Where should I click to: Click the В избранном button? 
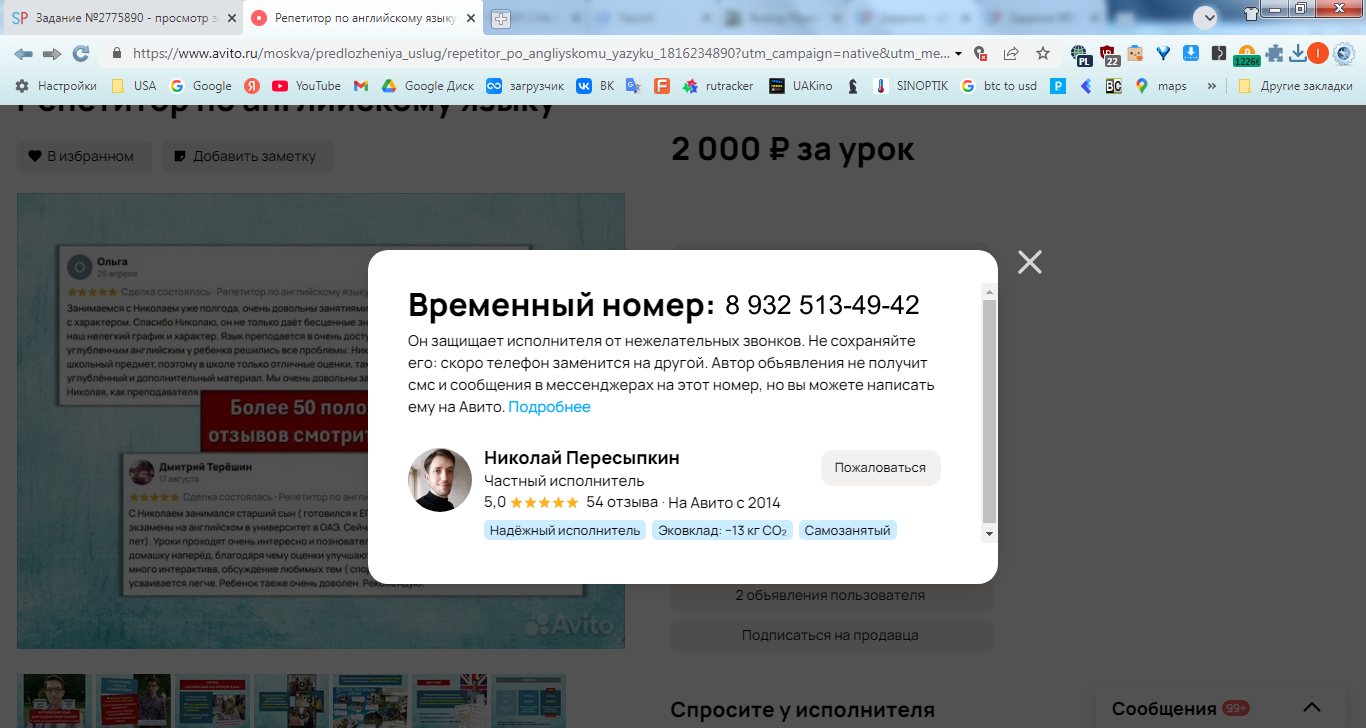point(83,156)
